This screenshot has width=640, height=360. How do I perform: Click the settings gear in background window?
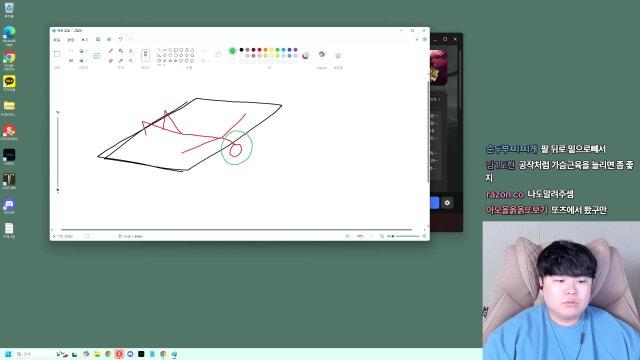[x=447, y=203]
